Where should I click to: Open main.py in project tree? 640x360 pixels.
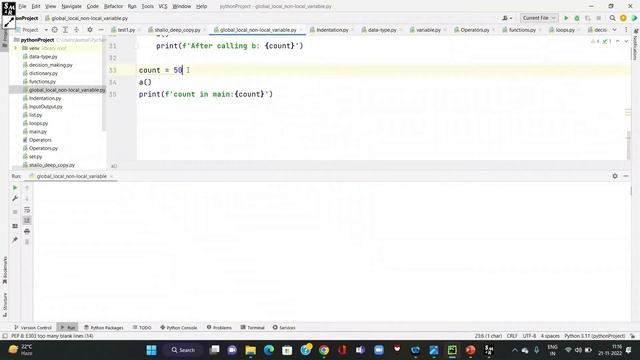tap(38, 131)
